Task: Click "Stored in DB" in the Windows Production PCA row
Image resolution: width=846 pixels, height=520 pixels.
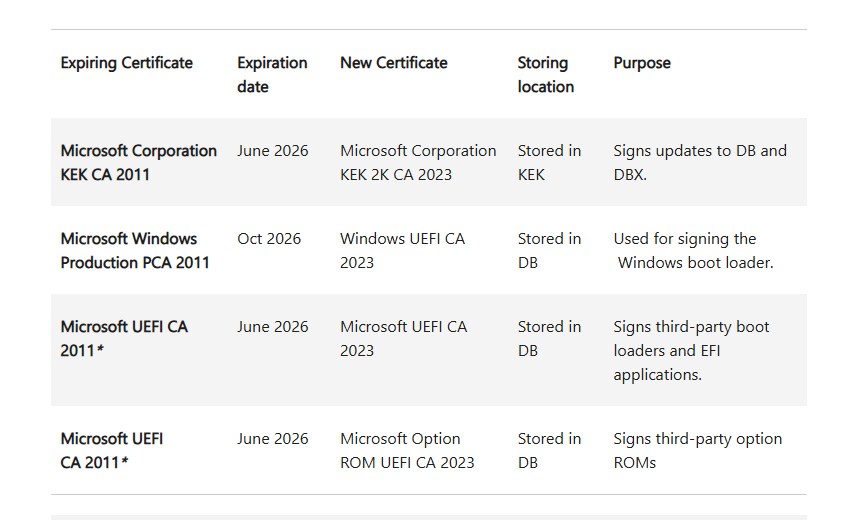Action: tap(549, 251)
